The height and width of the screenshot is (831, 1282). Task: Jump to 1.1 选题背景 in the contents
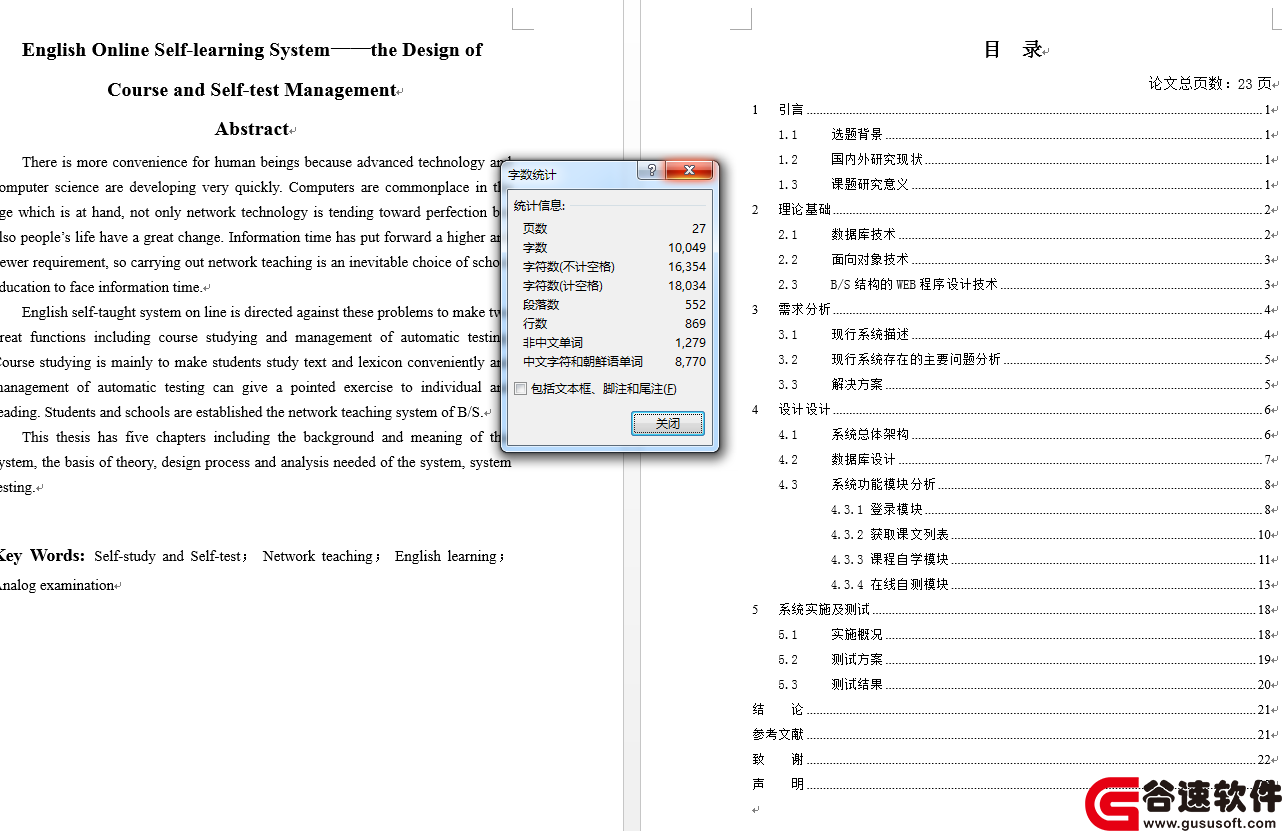tap(1025, 135)
